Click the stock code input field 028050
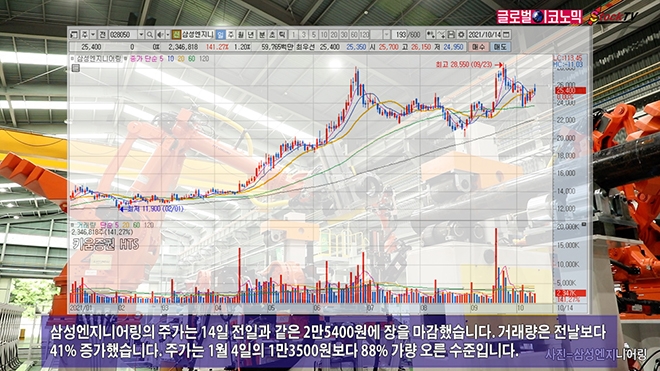The height and width of the screenshot is (371, 660). pyautogui.click(x=123, y=35)
